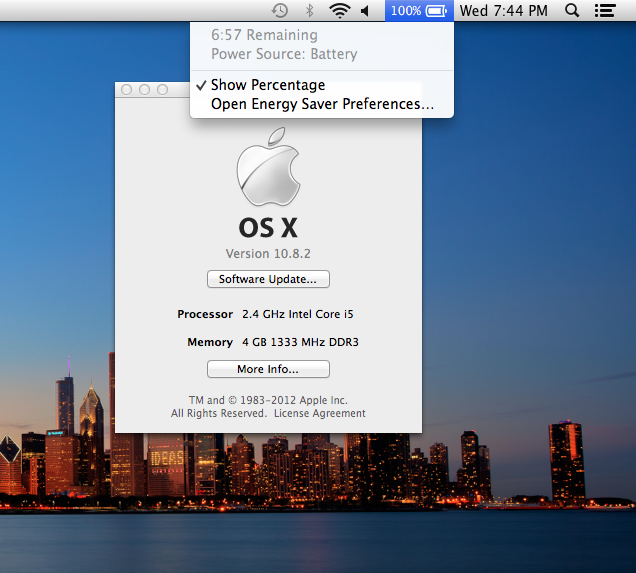Open Spotlight search magnifier icon
Screen dimensions: 636x573
[572, 11]
